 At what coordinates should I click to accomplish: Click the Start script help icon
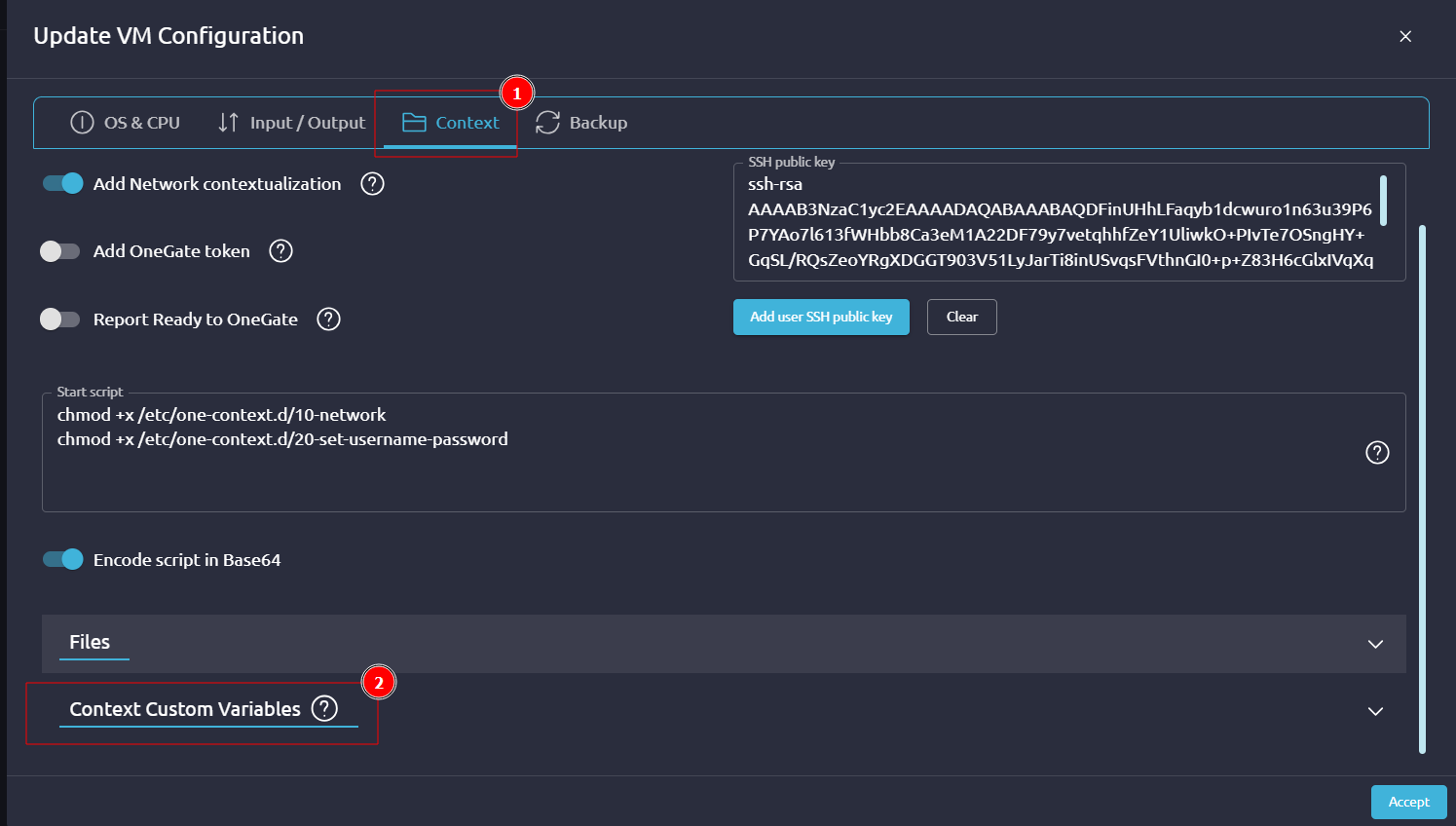click(1377, 452)
